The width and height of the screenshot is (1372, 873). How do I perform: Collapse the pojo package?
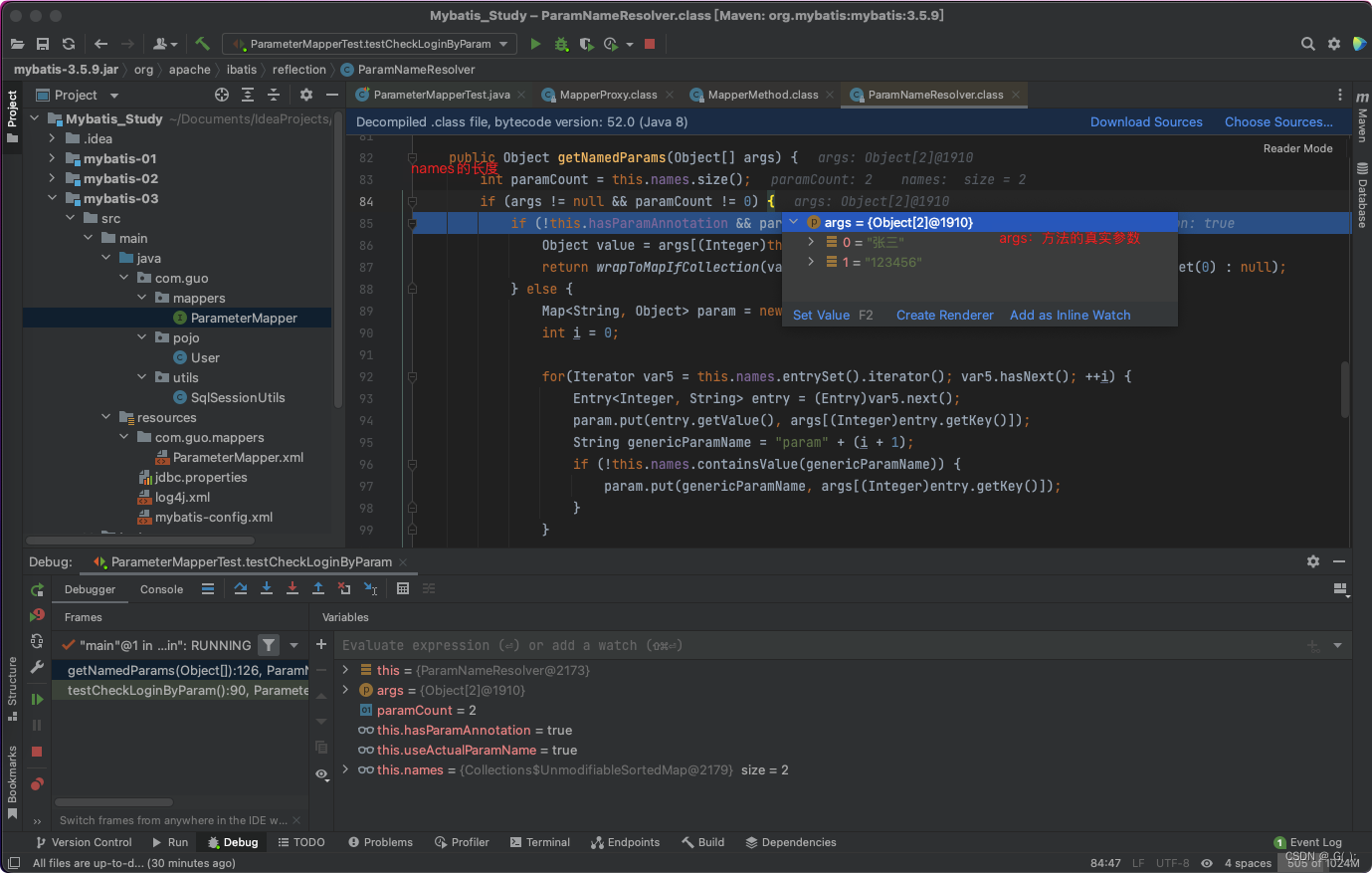point(141,337)
